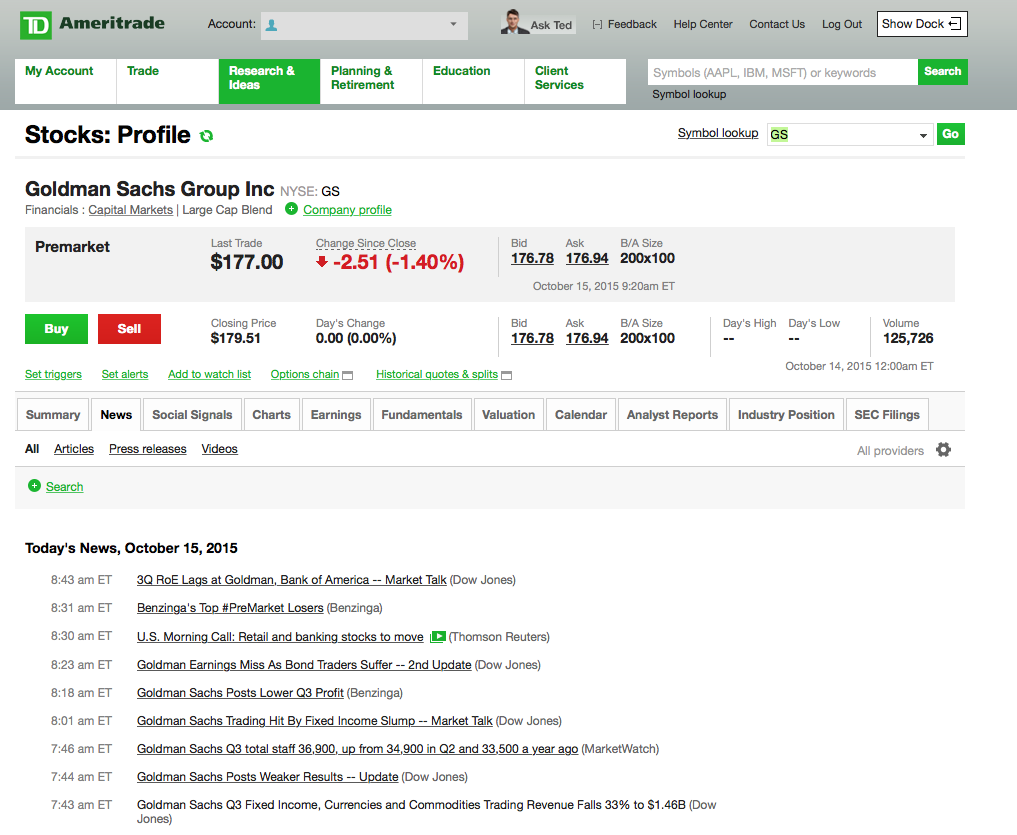Open 3Q RoE Lags at Goldman article

[291, 580]
